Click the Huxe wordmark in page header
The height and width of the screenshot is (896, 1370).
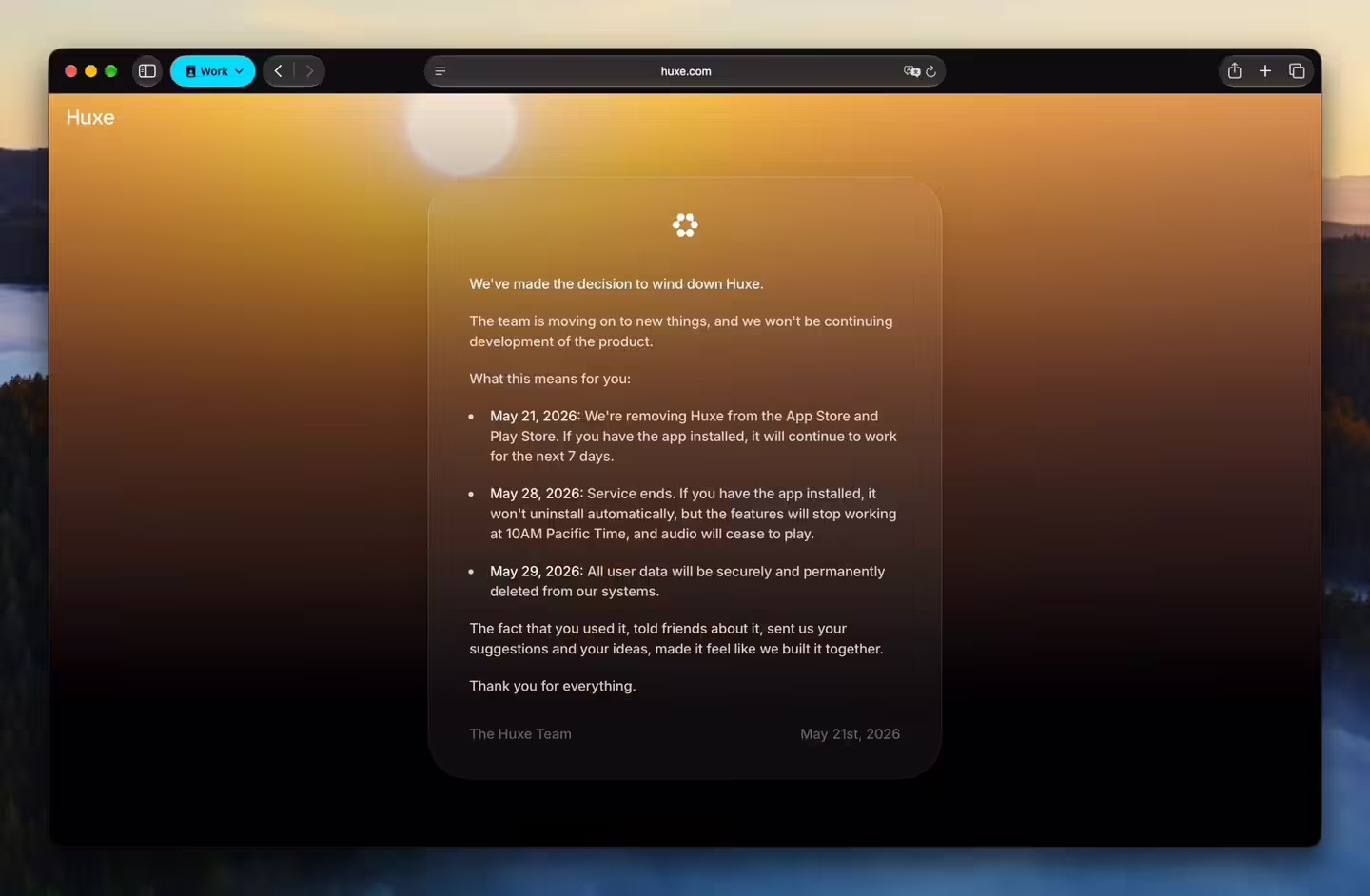(x=90, y=117)
